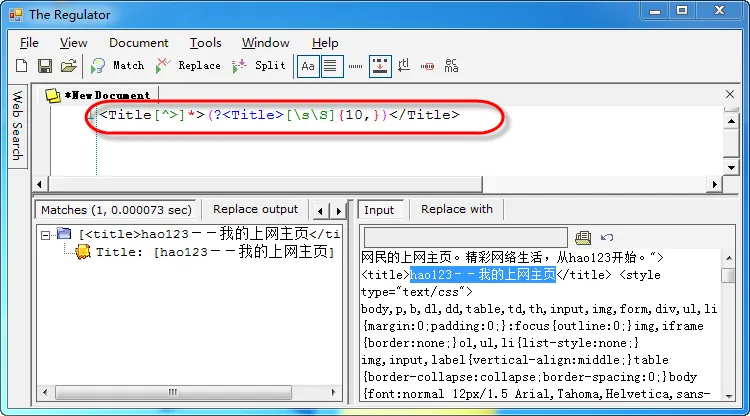Click the tab scroll right arrow

339,210
